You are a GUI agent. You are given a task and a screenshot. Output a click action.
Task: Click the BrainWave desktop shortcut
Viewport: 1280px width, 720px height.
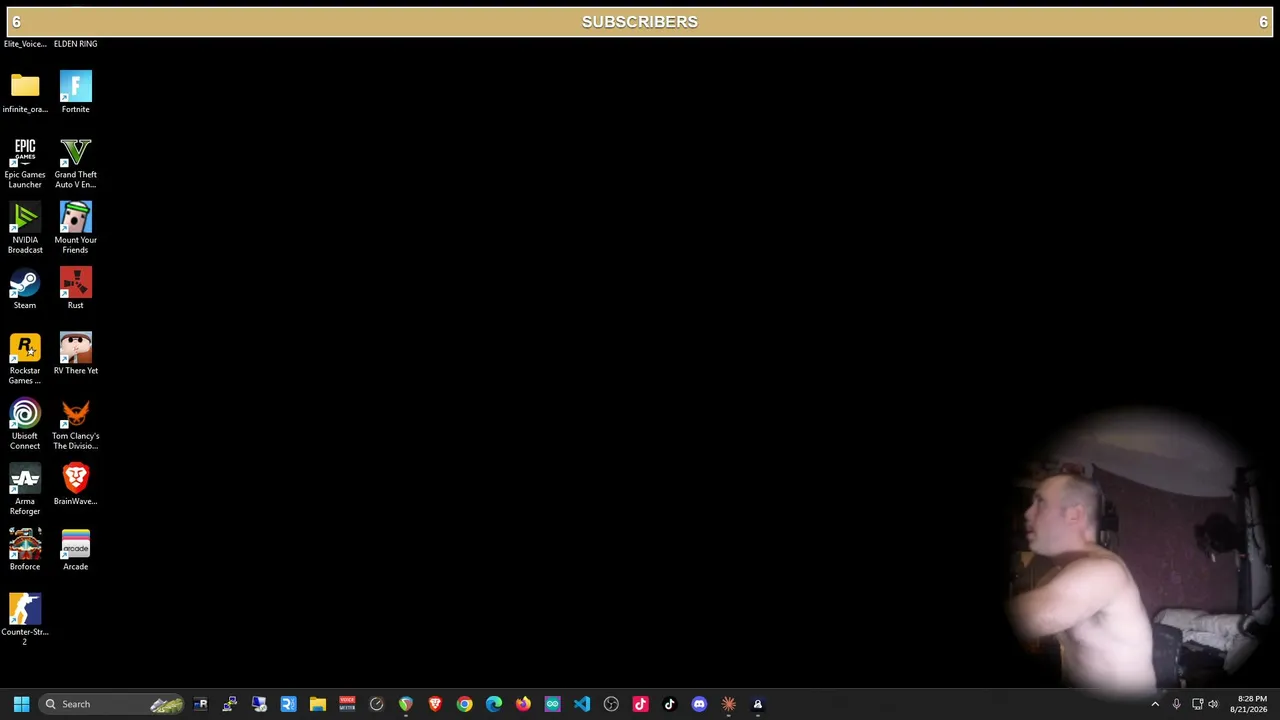point(75,485)
